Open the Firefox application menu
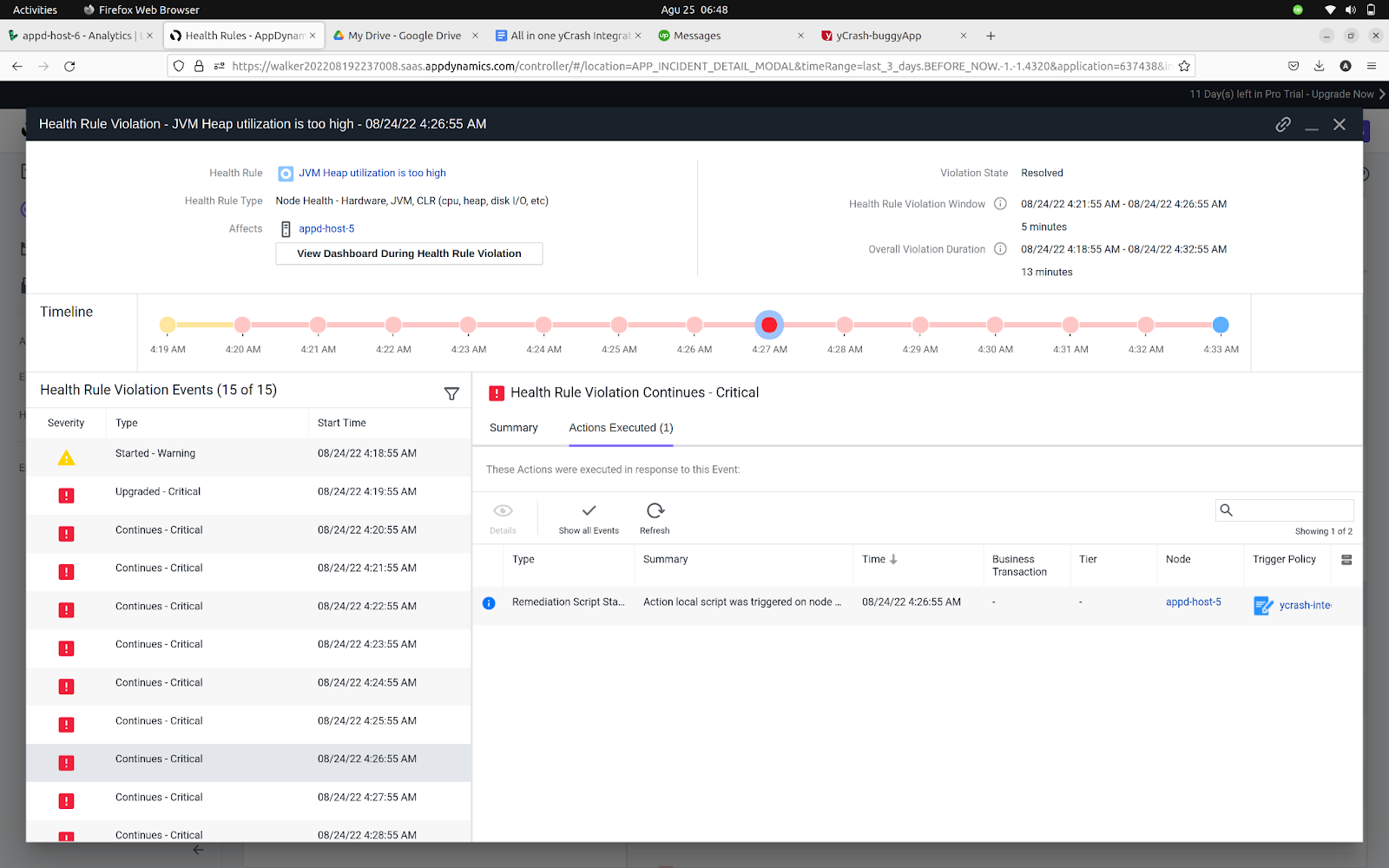This screenshot has height=868, width=1389. click(x=1372, y=66)
